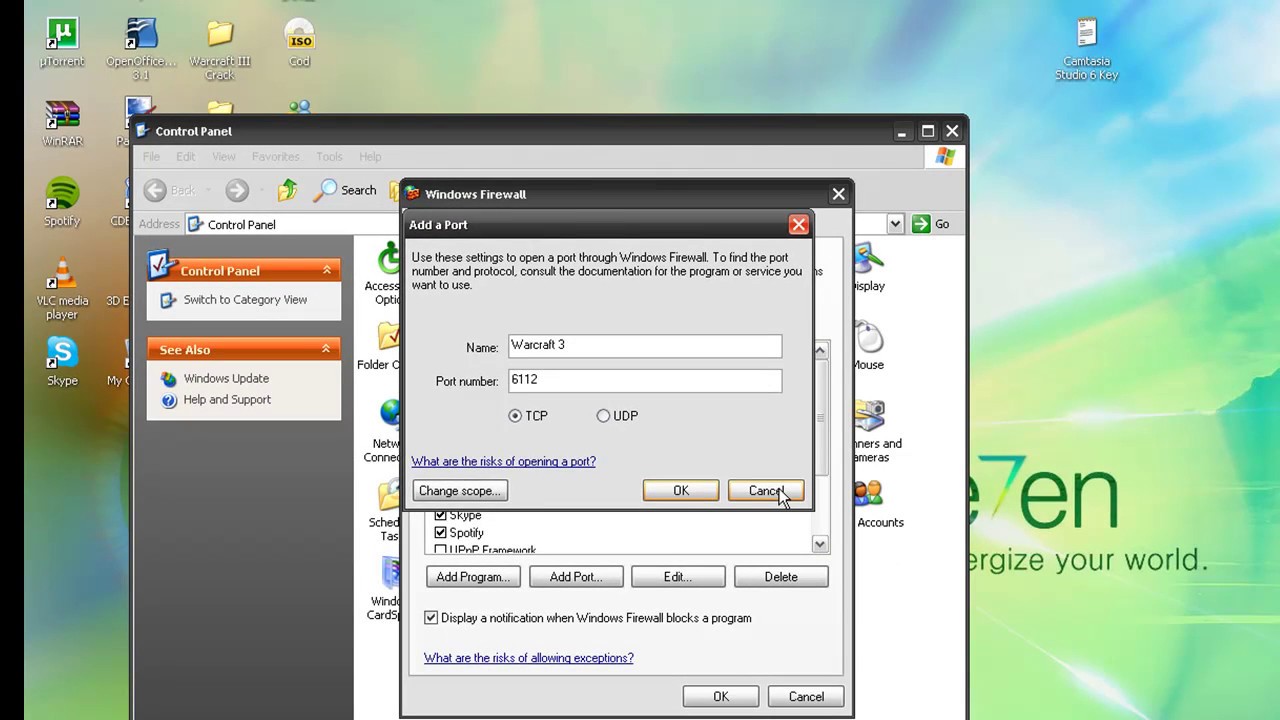The image size is (1280, 720).
Task: Click the Delete button in Windows Firewall
Action: coord(781,577)
